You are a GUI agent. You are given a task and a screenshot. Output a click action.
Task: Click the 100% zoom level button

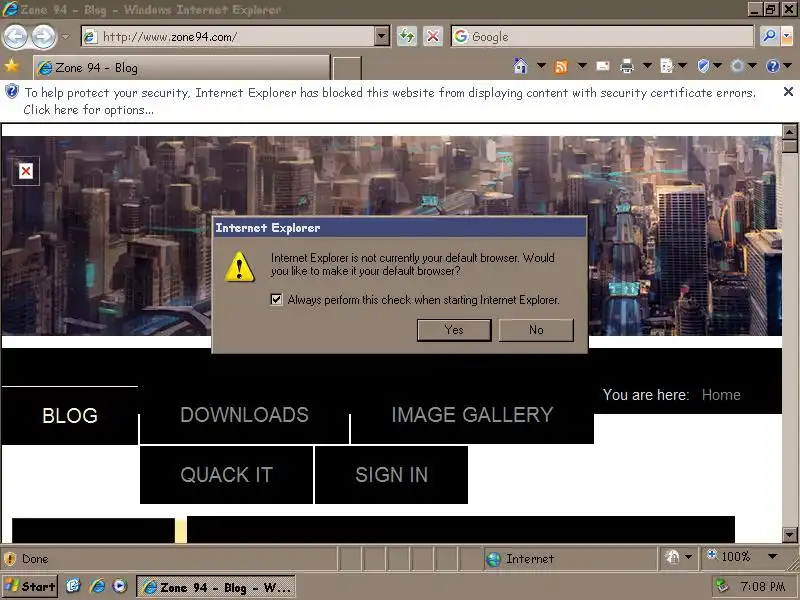tap(729, 556)
